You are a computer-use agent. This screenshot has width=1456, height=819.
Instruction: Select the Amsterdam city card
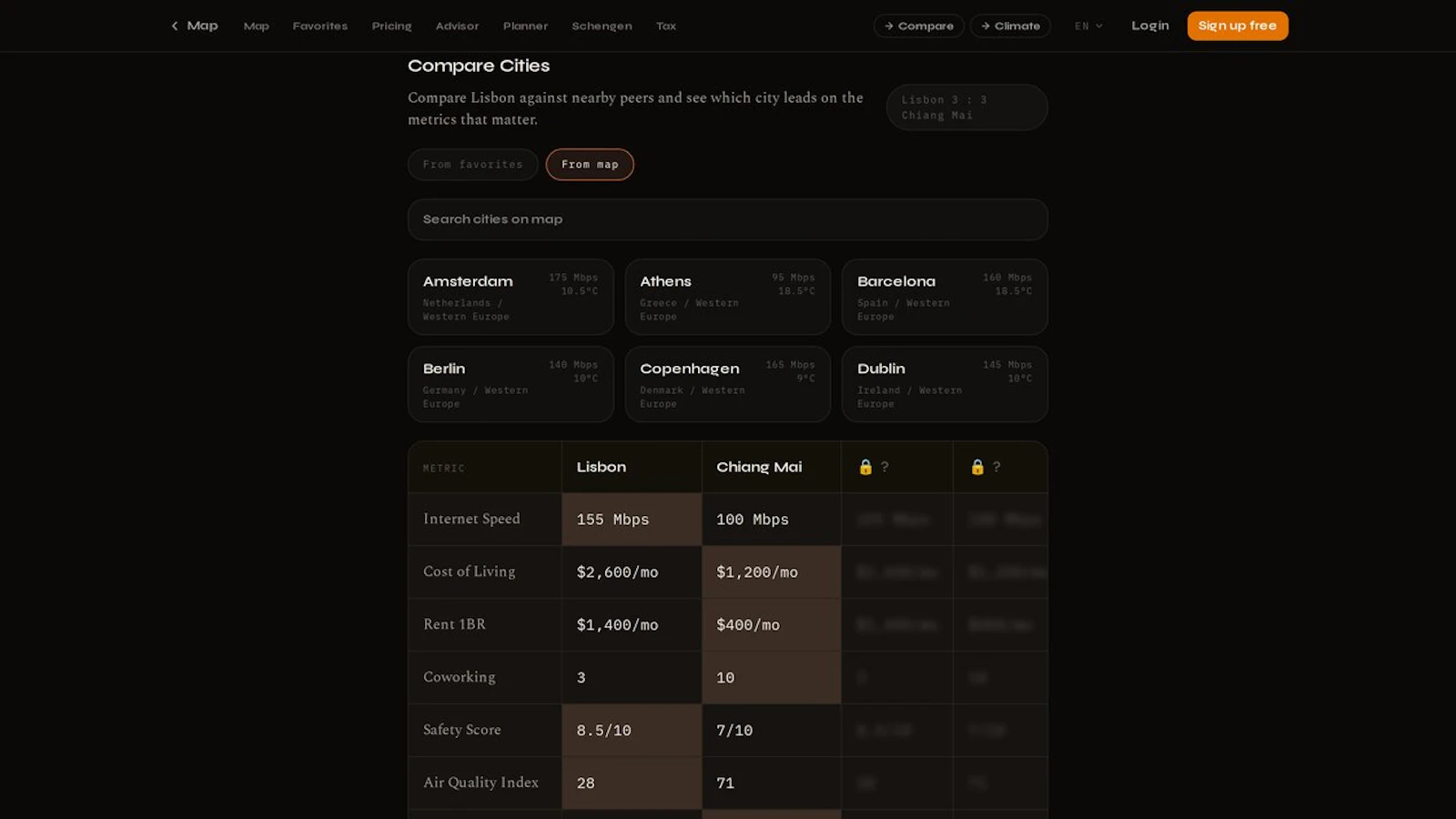511,297
